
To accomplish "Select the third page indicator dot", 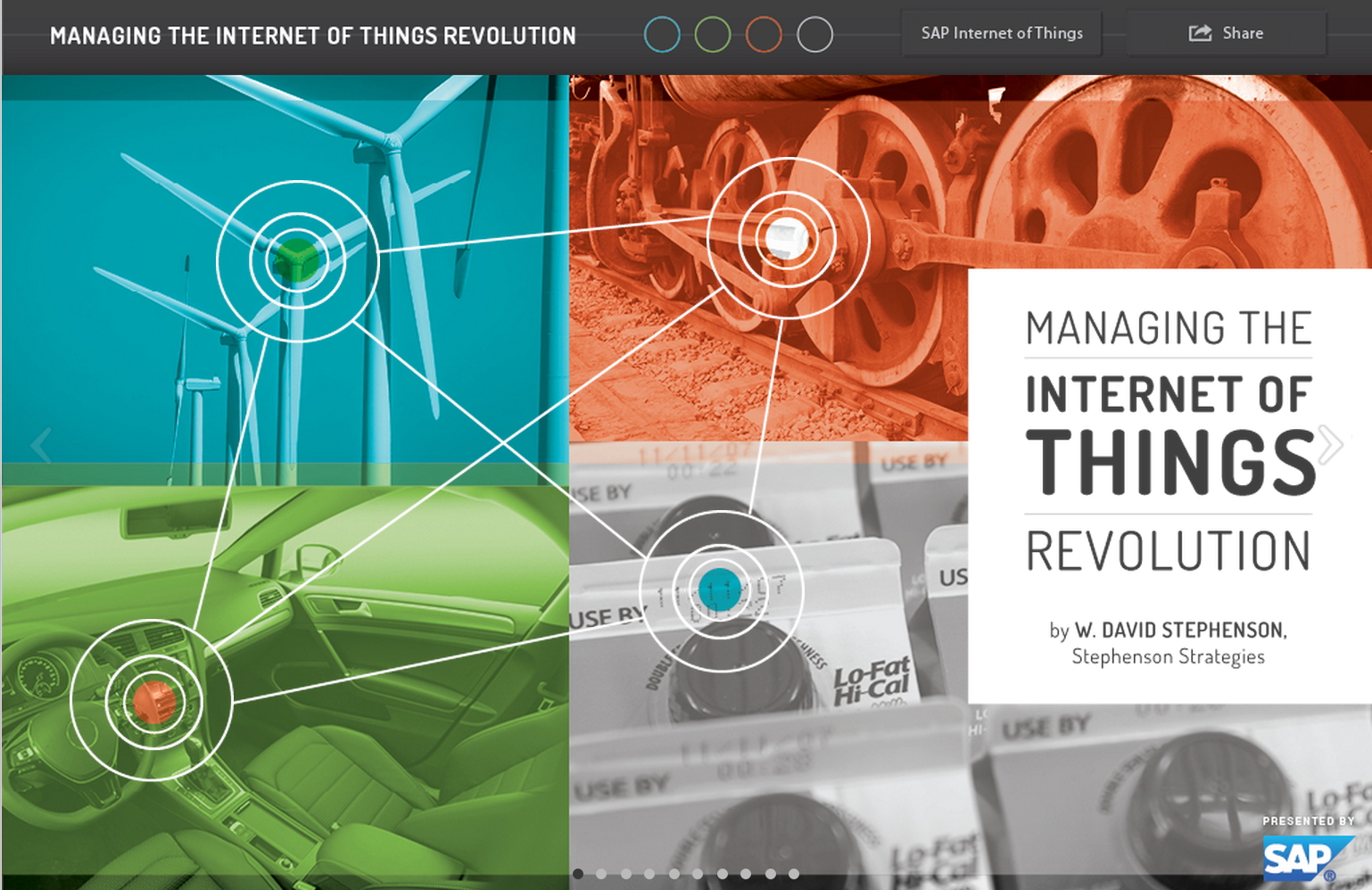I will [x=626, y=874].
